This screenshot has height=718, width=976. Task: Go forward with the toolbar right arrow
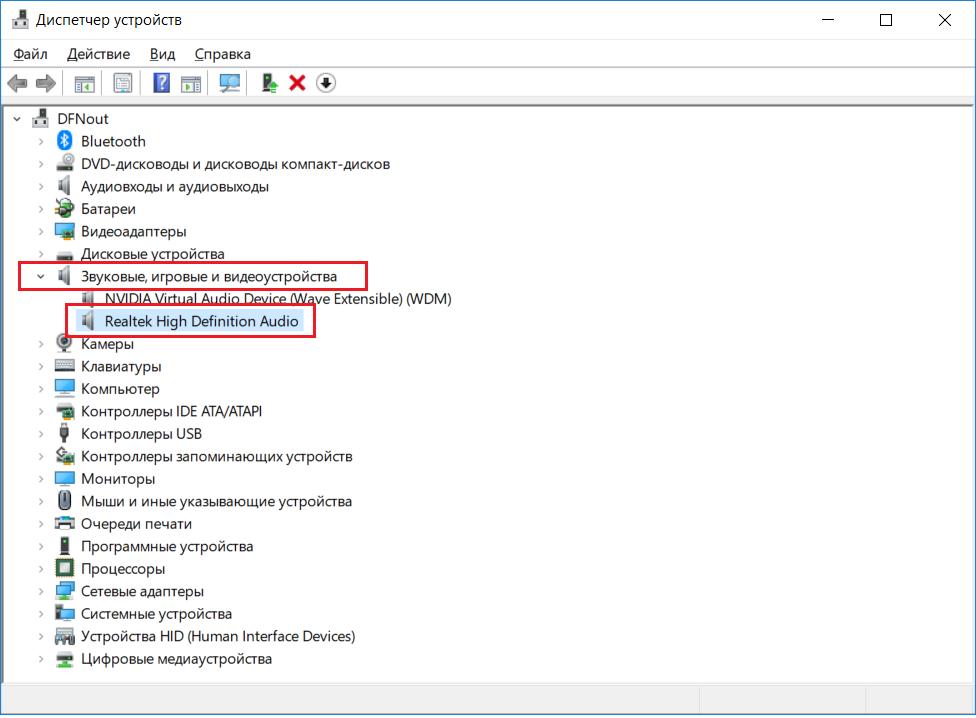(x=45, y=83)
